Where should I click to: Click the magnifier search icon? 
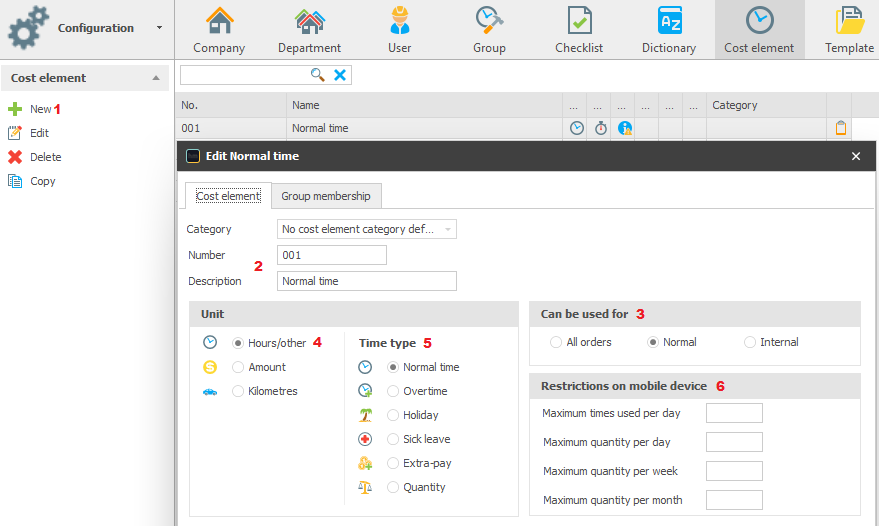pos(317,75)
